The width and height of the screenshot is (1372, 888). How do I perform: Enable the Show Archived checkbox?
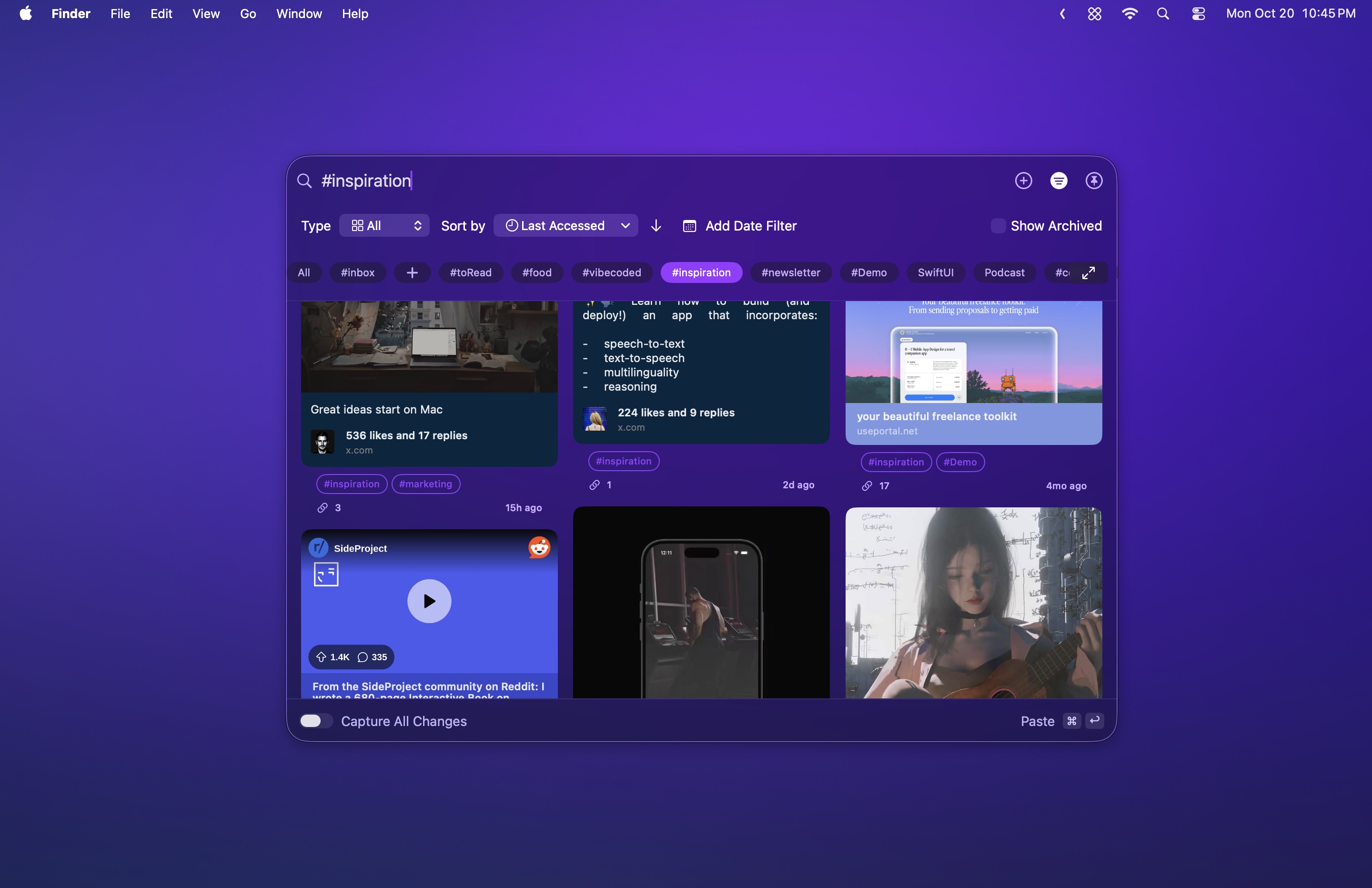point(998,225)
